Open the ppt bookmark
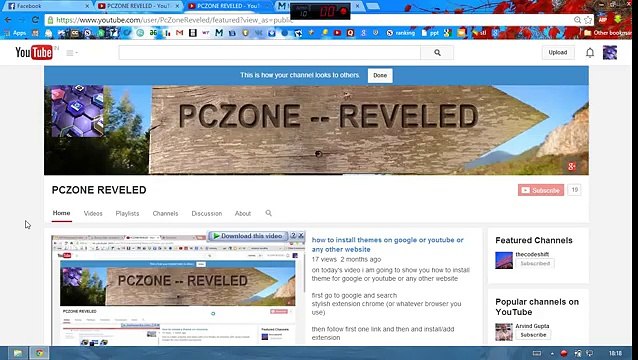Screen dimensions: 638x360 tap(430, 33)
